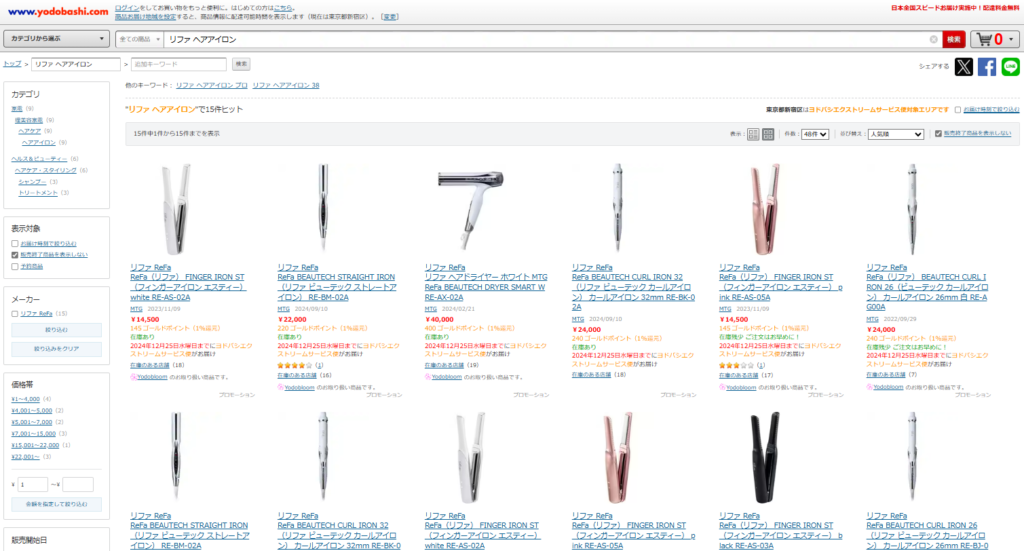This screenshot has height=551, width=1024.
Task: Open the カテゴリから選ぶ dropdown
Action: point(56,39)
